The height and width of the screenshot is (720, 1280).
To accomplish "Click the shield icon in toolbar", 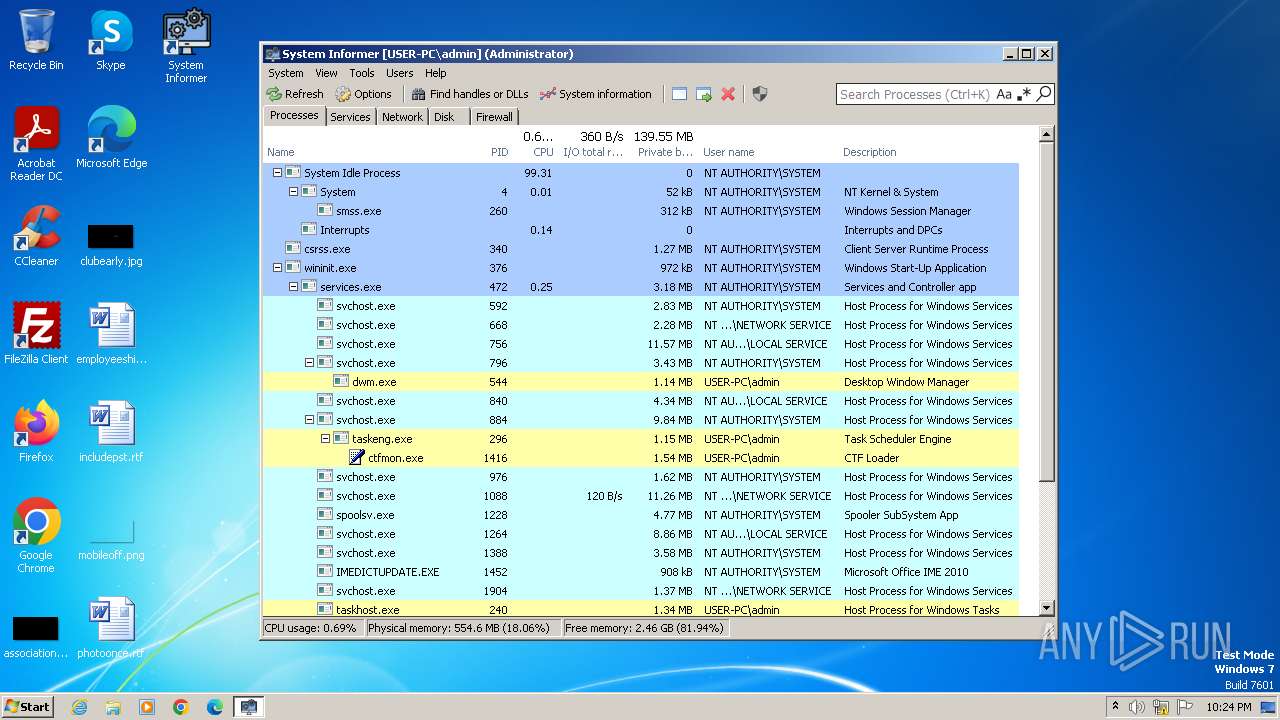I will (760, 94).
